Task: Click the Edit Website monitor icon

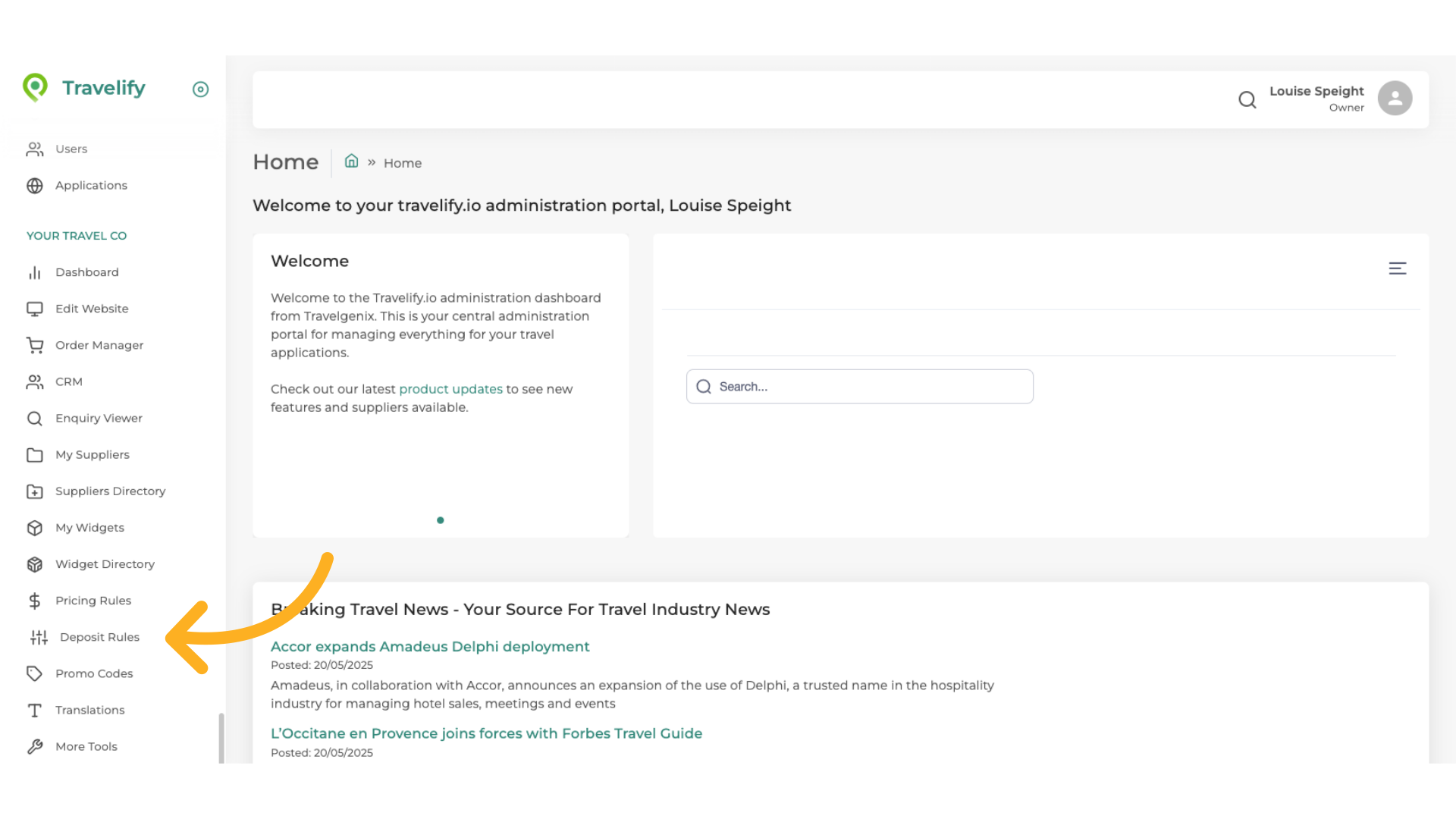Action: (35, 309)
